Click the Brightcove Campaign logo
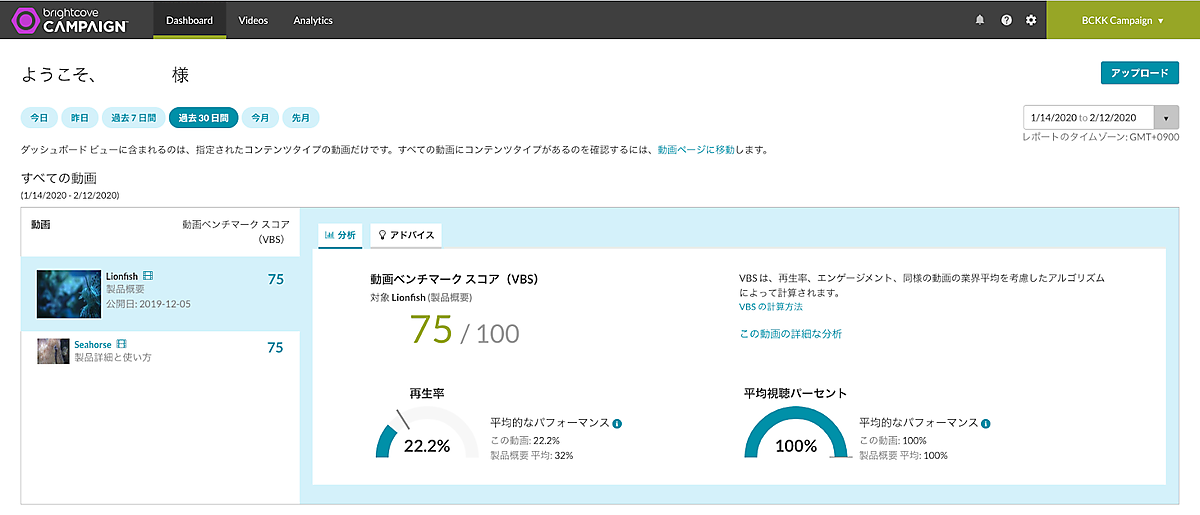Image resolution: width=1200 pixels, height=515 pixels. (x=69, y=20)
